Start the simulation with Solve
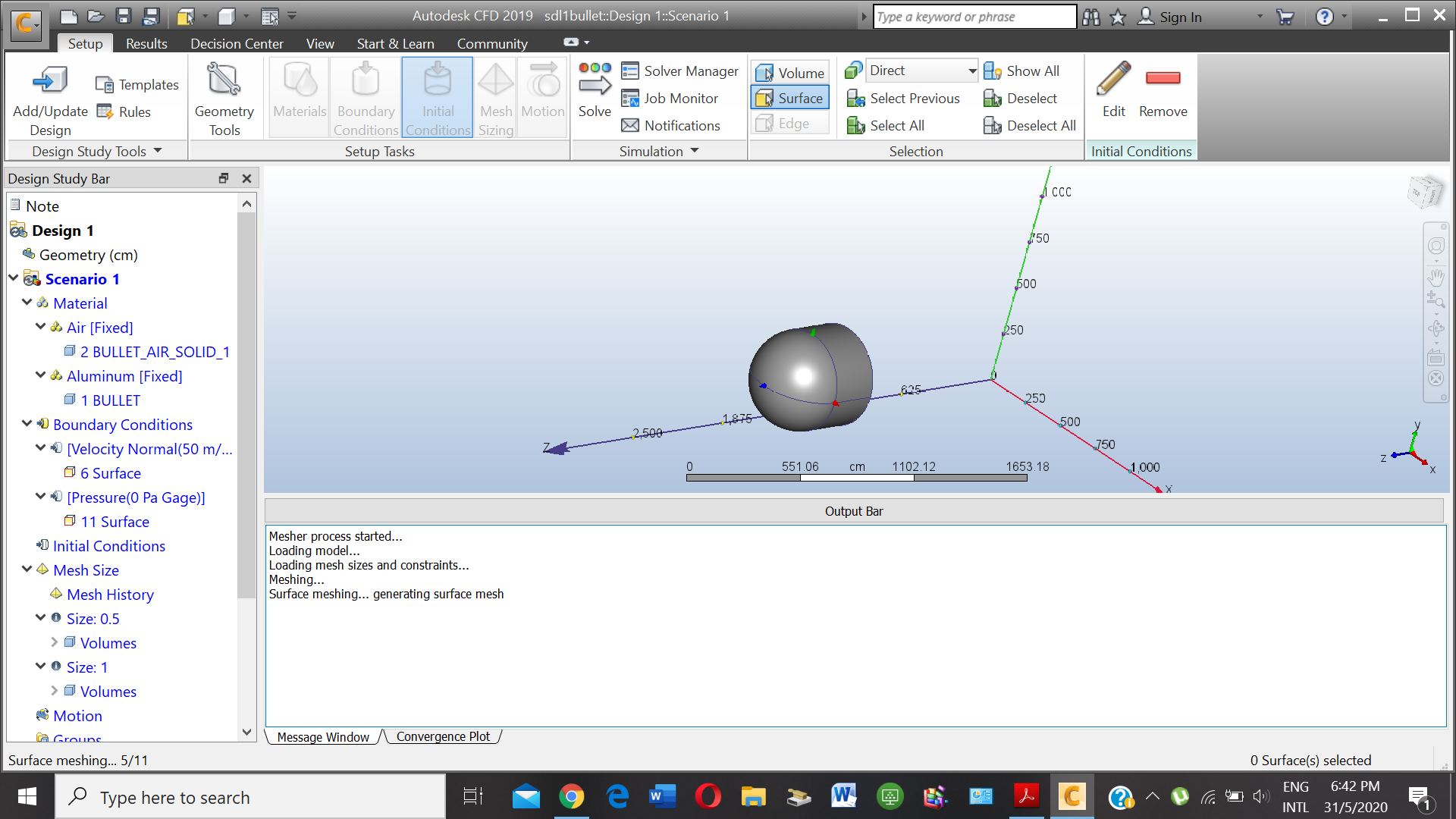Screen dimensions: 1456x819 tap(594, 91)
